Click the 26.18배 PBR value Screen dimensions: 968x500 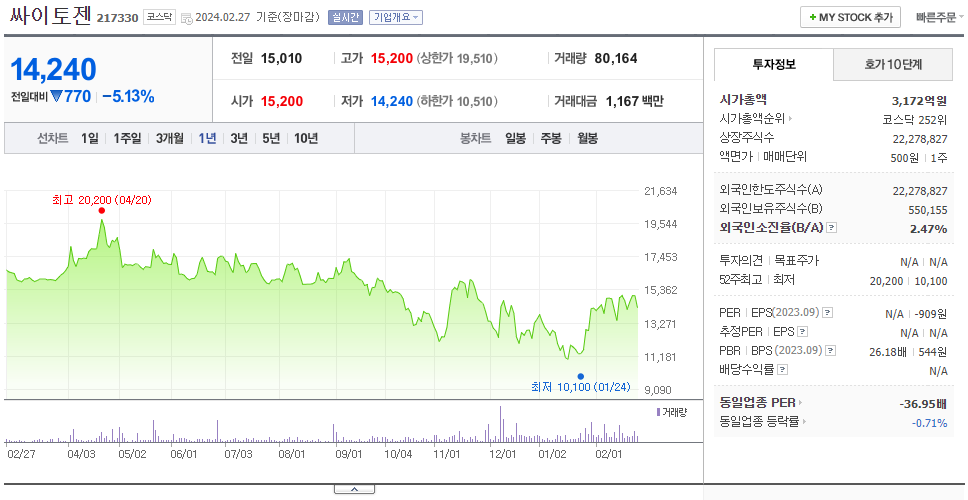pyautogui.click(x=888, y=351)
